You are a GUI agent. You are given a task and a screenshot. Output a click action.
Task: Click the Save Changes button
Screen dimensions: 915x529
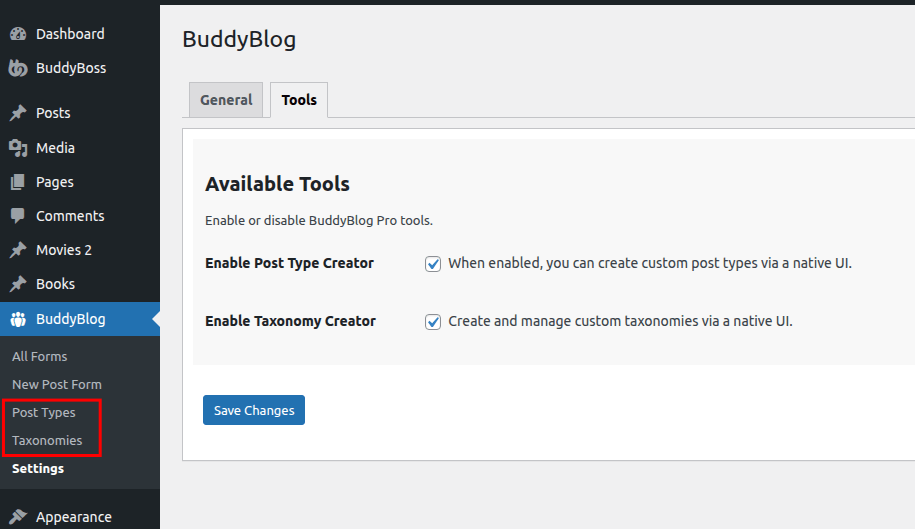point(254,410)
